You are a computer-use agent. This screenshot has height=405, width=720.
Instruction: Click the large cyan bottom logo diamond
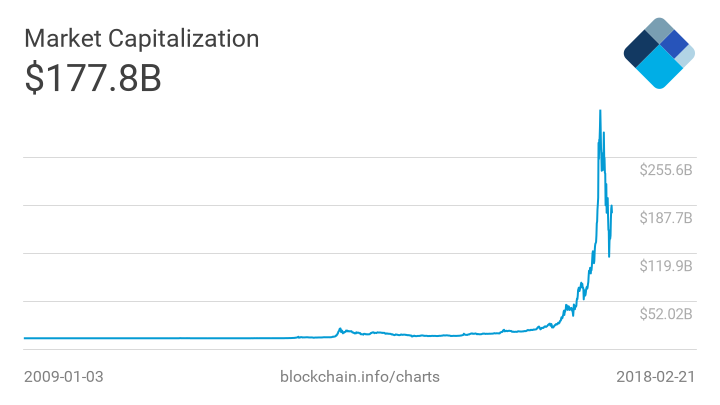tap(659, 68)
